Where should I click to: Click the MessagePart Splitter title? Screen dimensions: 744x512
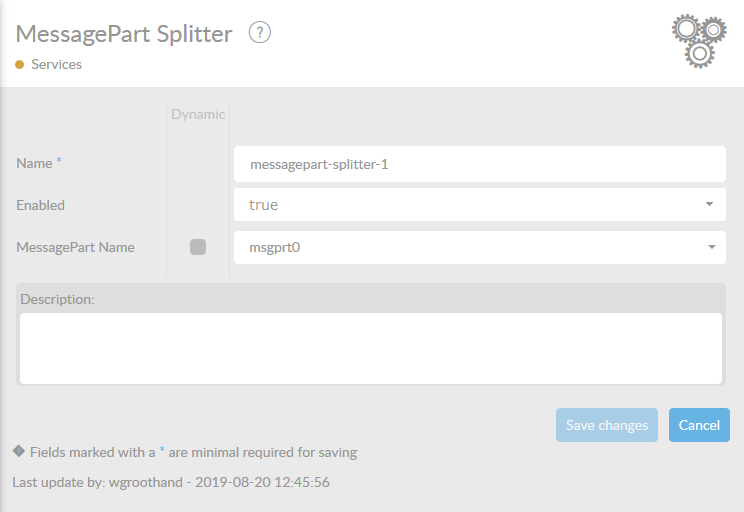(124, 34)
